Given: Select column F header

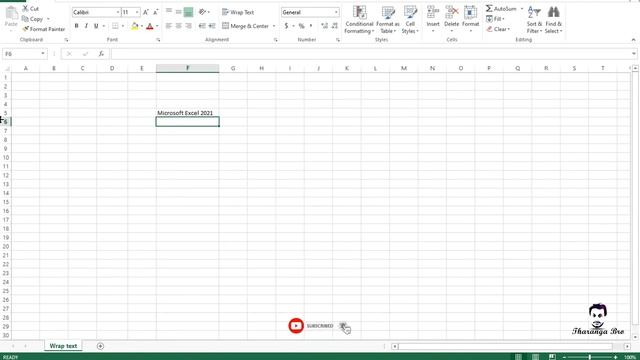Looking at the screenshot, I should coord(187,68).
